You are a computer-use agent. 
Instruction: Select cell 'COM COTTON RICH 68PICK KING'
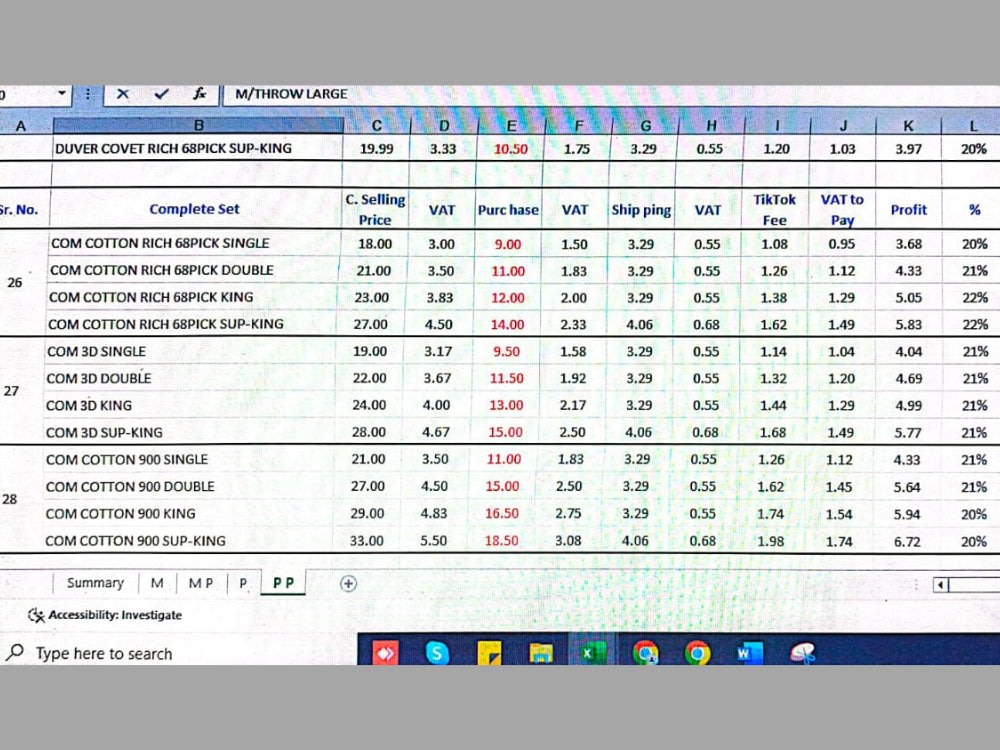coord(193,297)
